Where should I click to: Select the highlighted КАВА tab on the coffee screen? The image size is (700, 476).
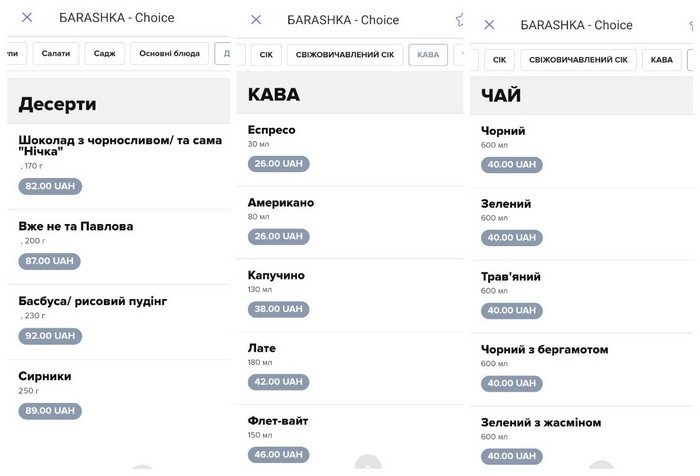click(x=428, y=55)
